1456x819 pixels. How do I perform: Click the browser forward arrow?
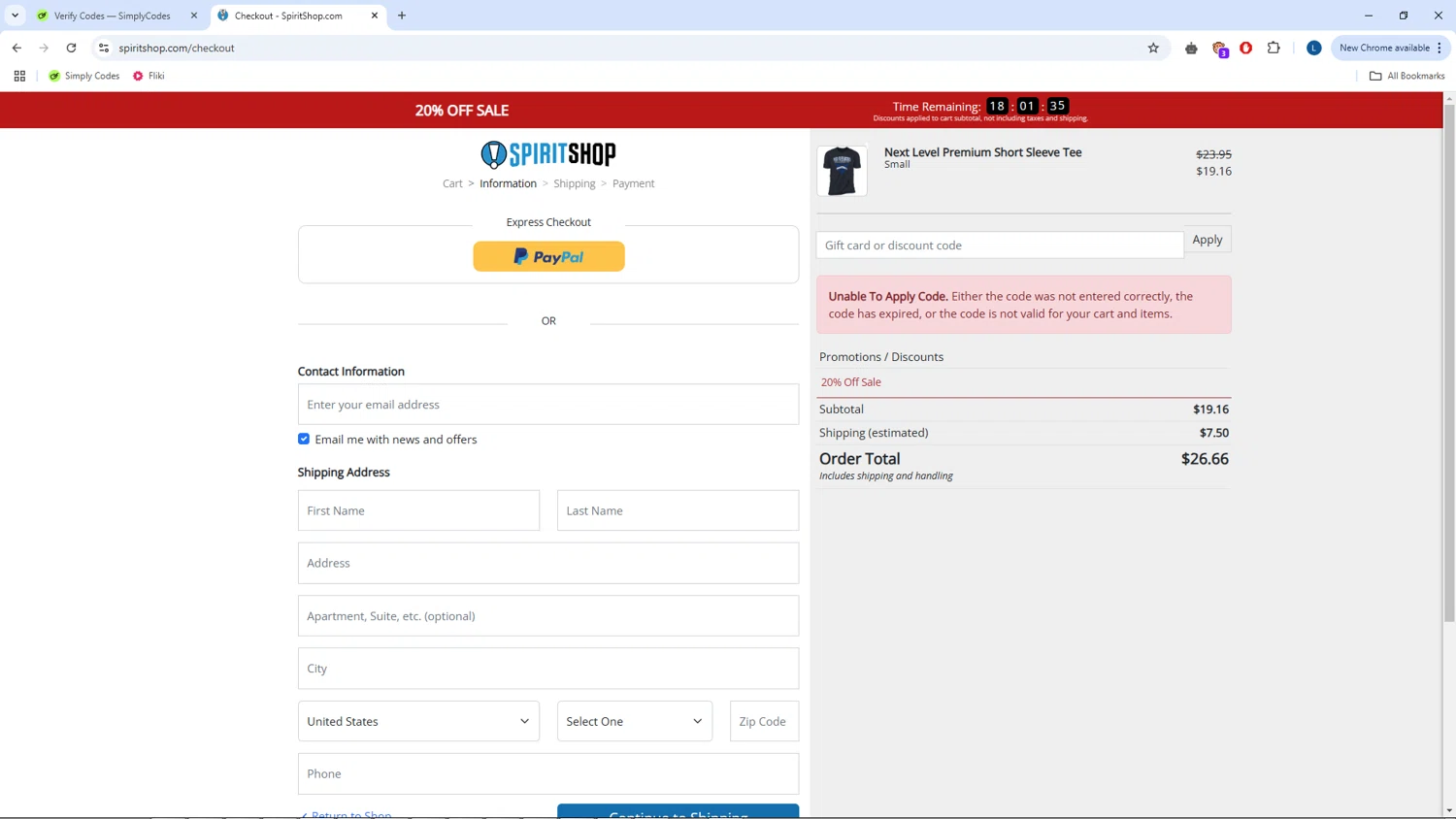point(44,48)
